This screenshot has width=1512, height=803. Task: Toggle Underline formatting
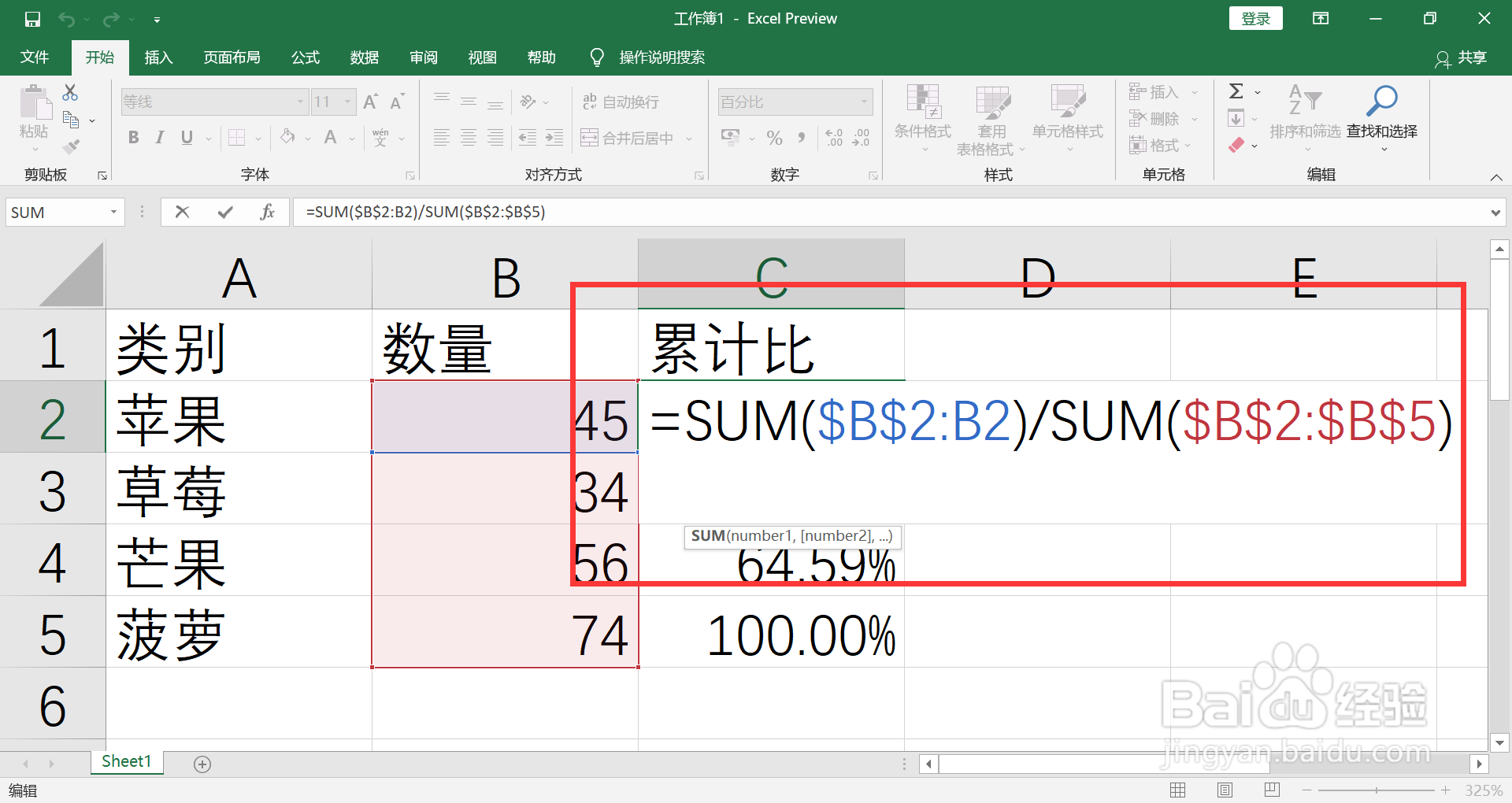coord(187,138)
